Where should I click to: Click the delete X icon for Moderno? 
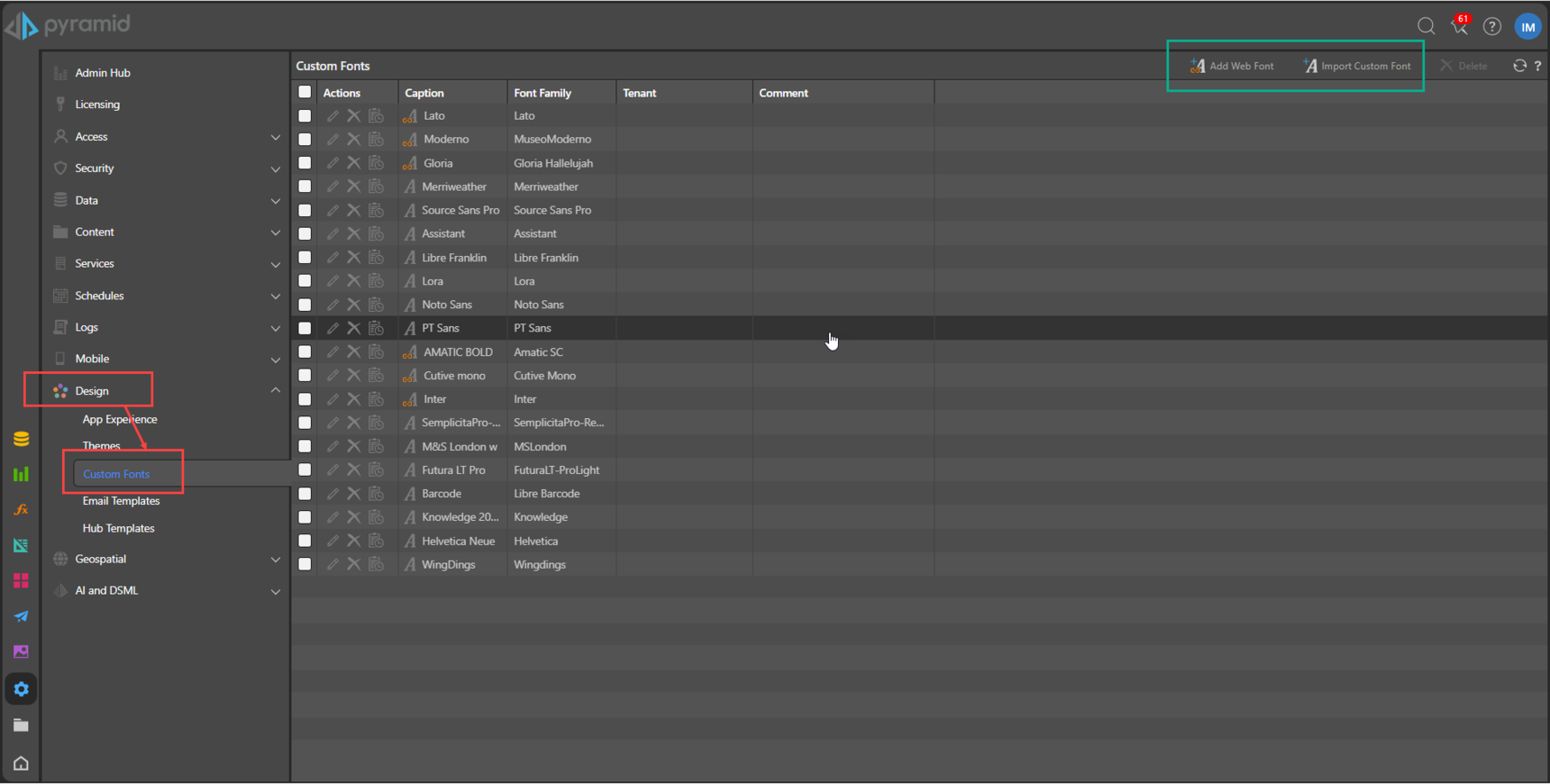click(354, 140)
